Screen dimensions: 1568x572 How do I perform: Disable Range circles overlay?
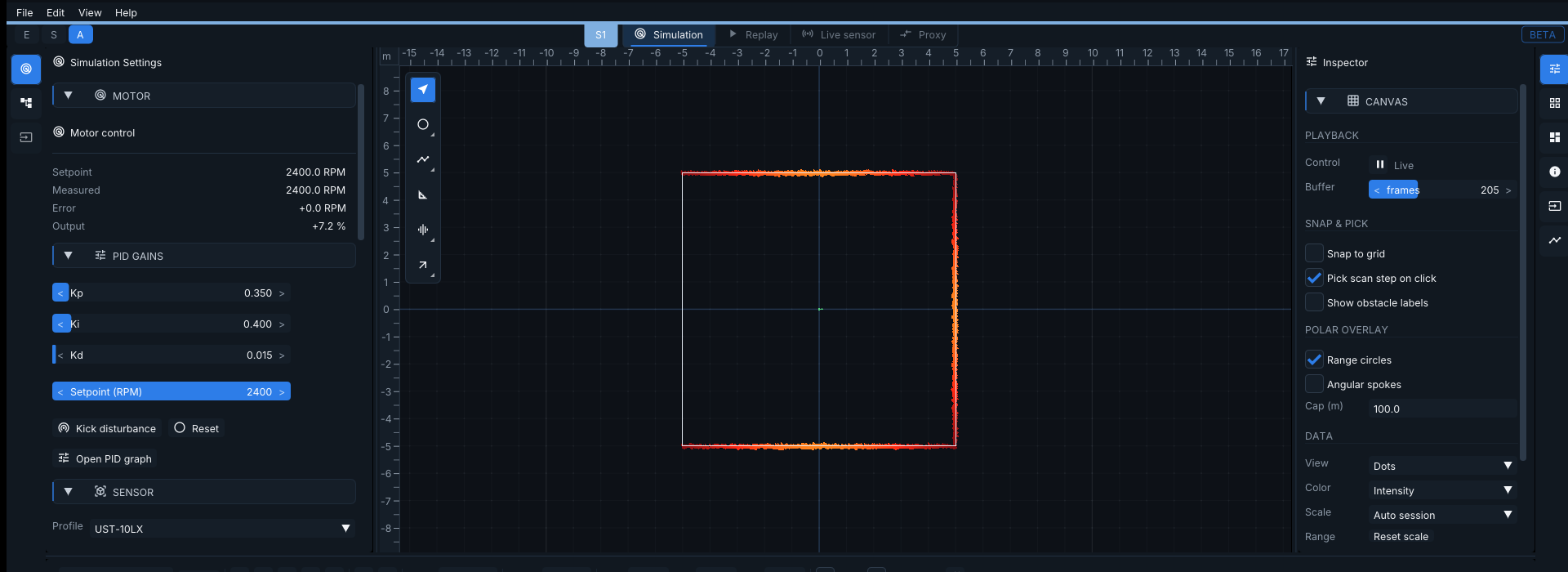click(1314, 360)
